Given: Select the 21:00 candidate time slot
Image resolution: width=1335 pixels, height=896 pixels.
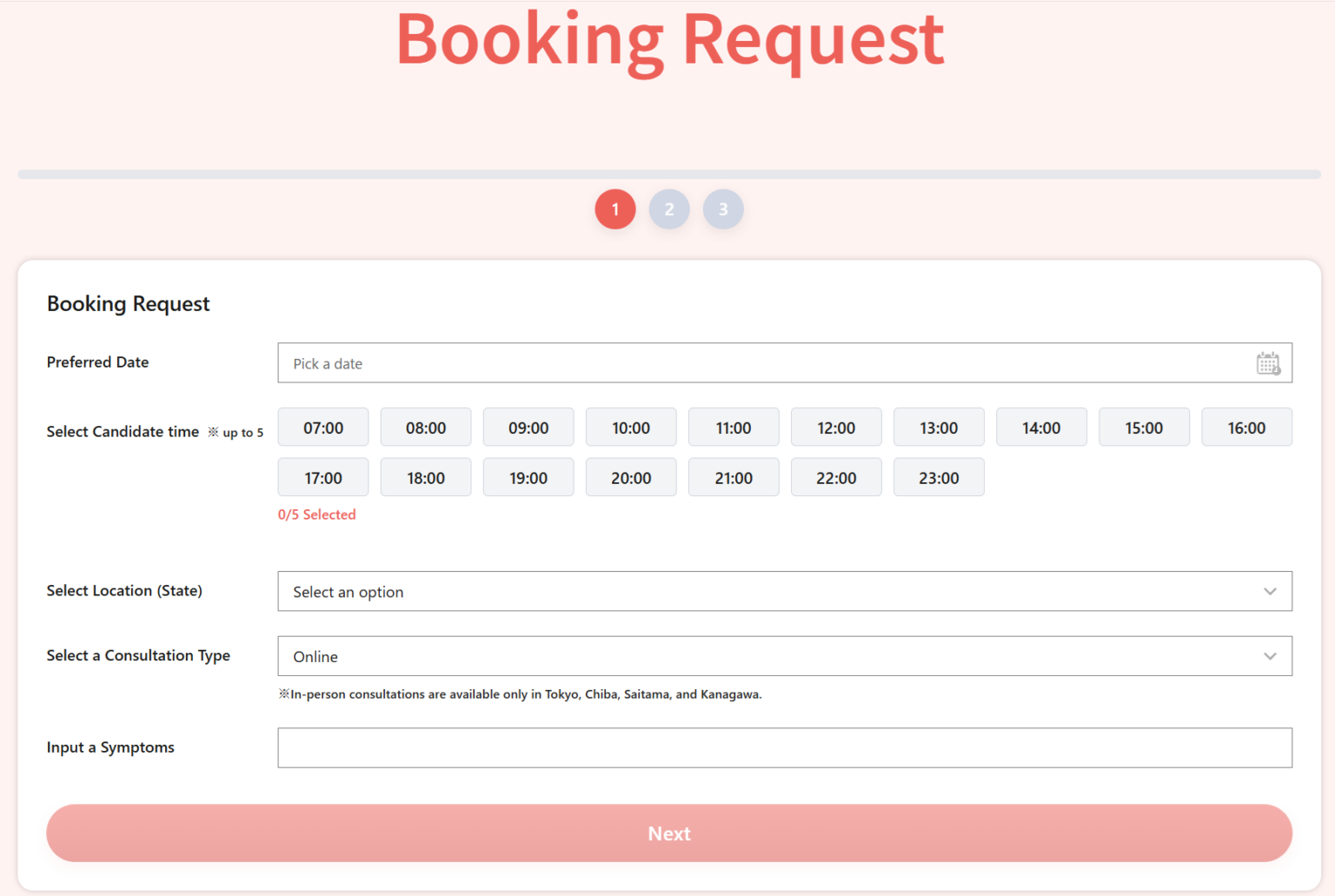Looking at the screenshot, I should [x=733, y=477].
